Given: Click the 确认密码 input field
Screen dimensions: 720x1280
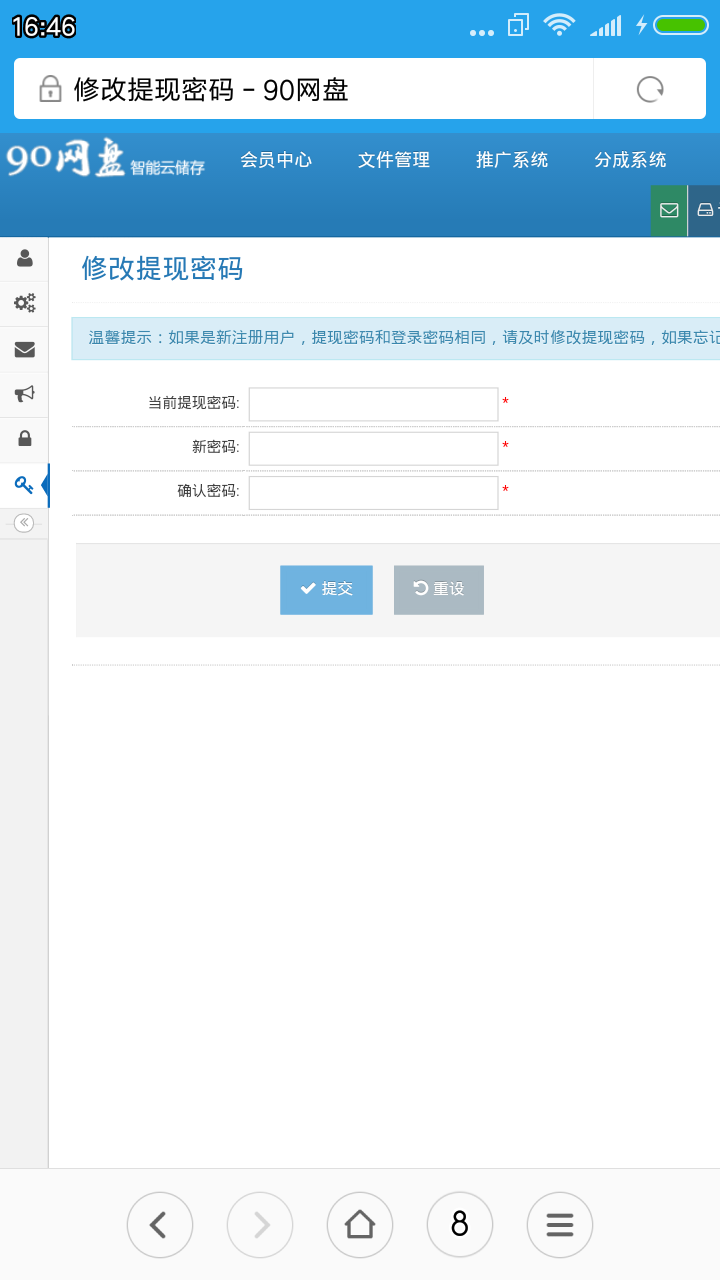Looking at the screenshot, I should point(373,492).
